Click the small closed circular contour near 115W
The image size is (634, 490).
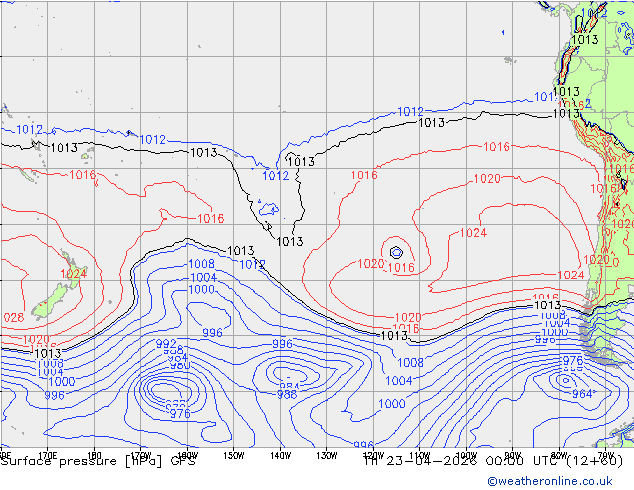[396, 253]
